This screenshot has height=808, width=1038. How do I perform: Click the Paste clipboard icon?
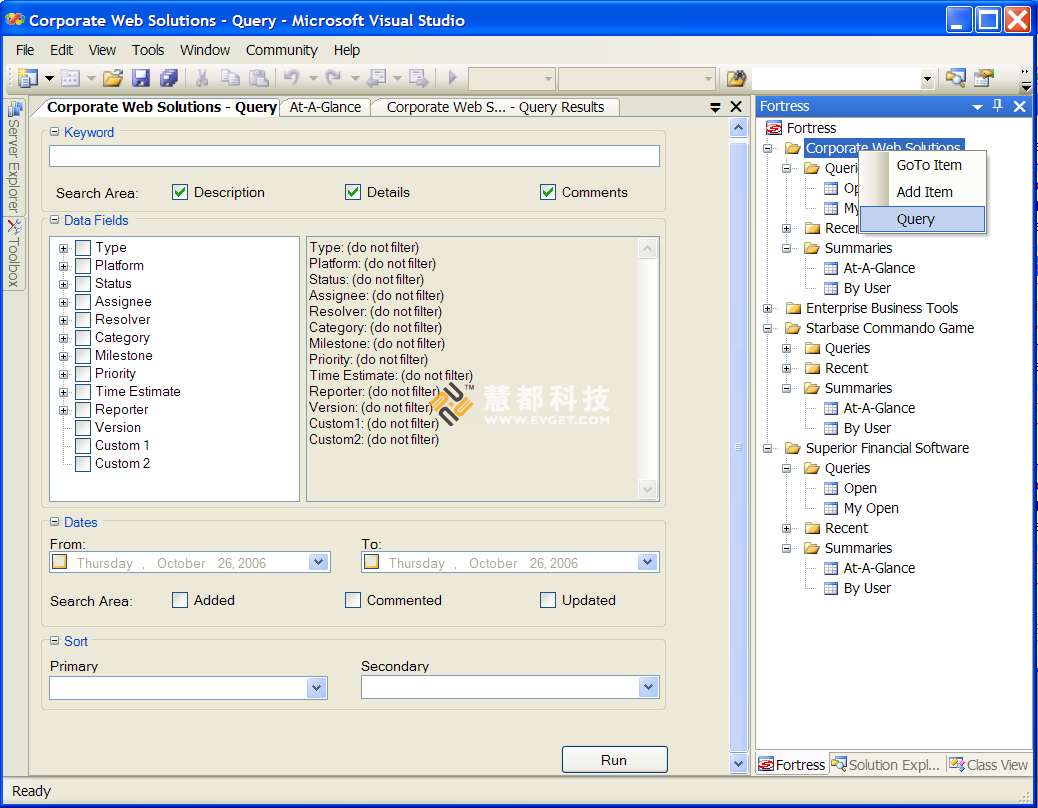tap(258, 78)
